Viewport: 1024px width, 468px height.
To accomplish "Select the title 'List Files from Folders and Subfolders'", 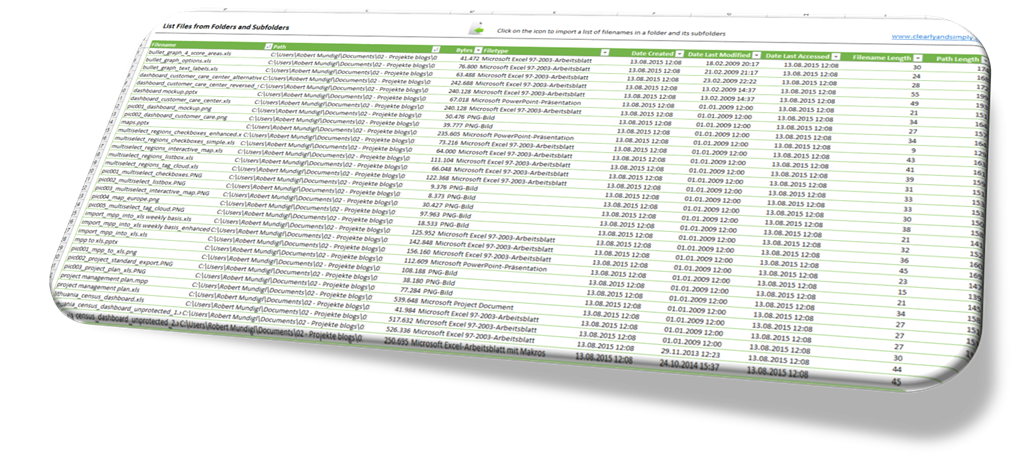I will click(x=226, y=27).
